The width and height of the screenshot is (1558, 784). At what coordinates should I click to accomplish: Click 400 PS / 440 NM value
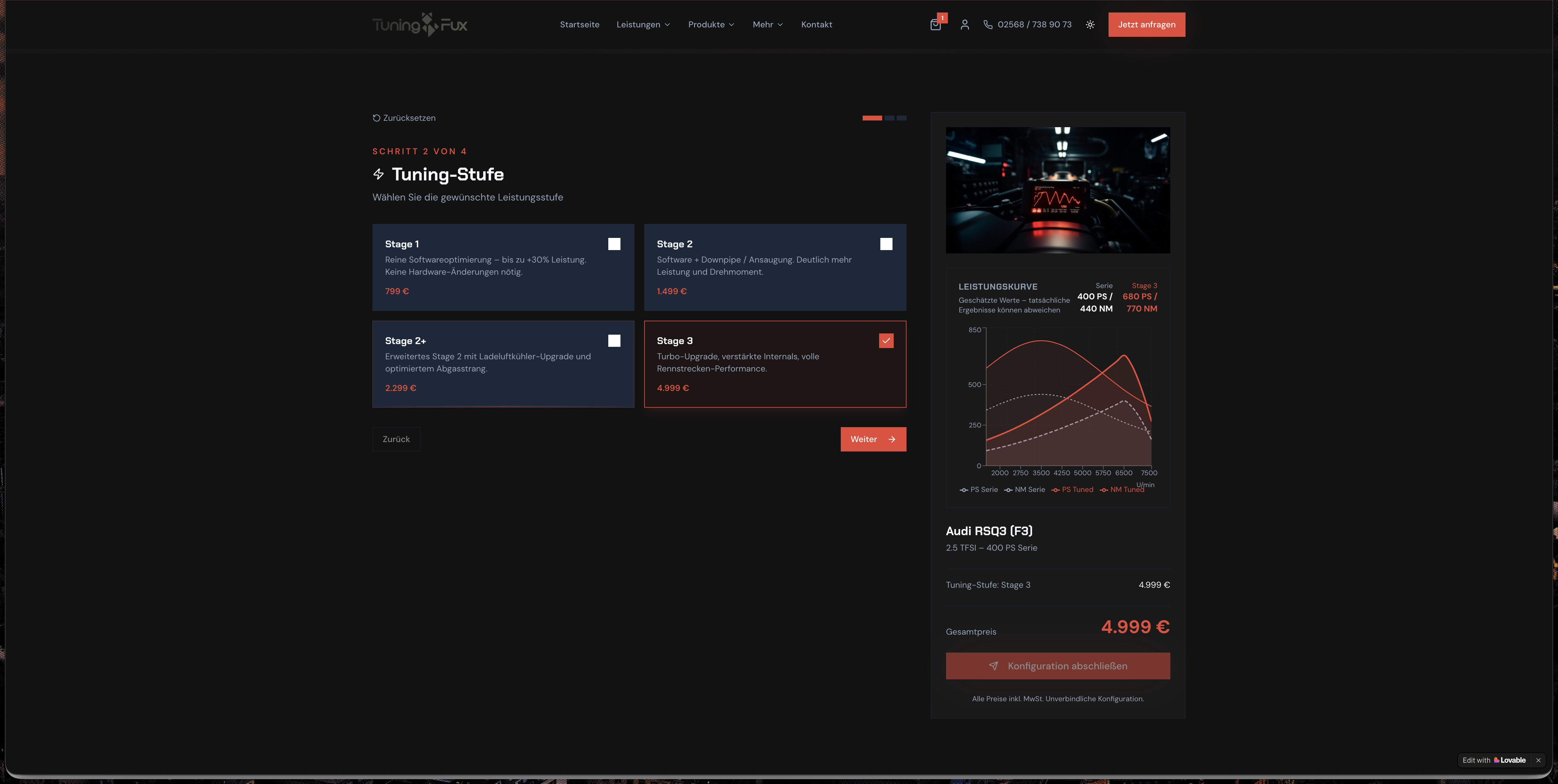click(1095, 303)
